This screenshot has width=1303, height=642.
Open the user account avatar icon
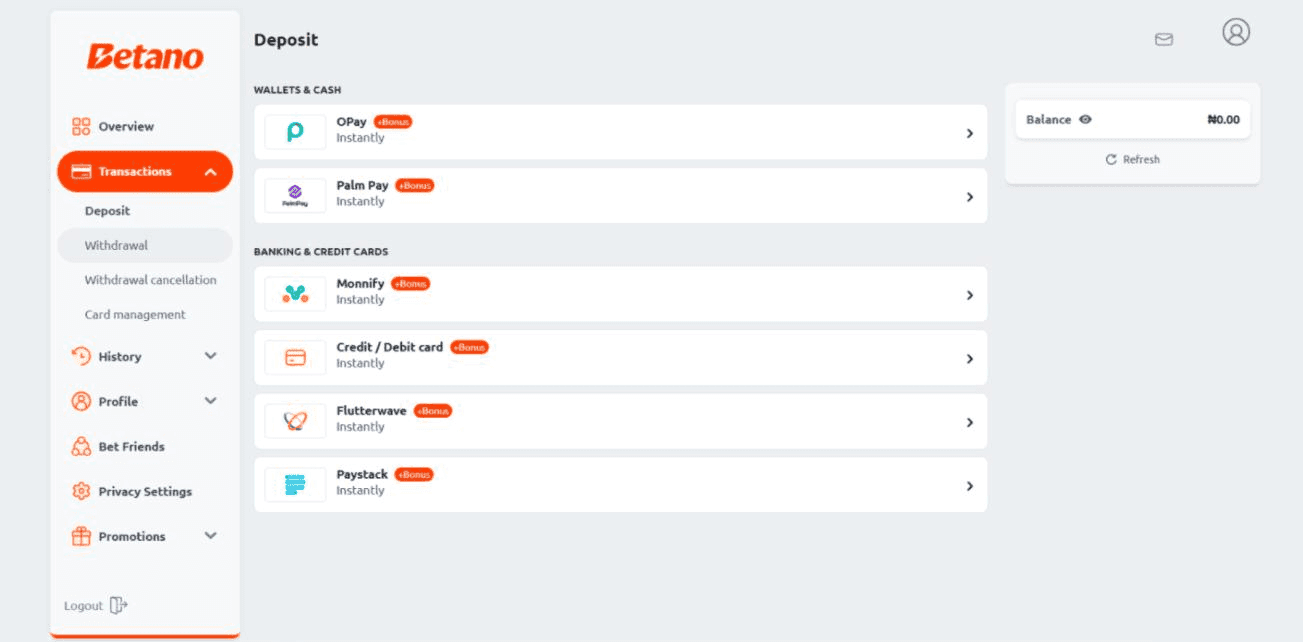1236,32
